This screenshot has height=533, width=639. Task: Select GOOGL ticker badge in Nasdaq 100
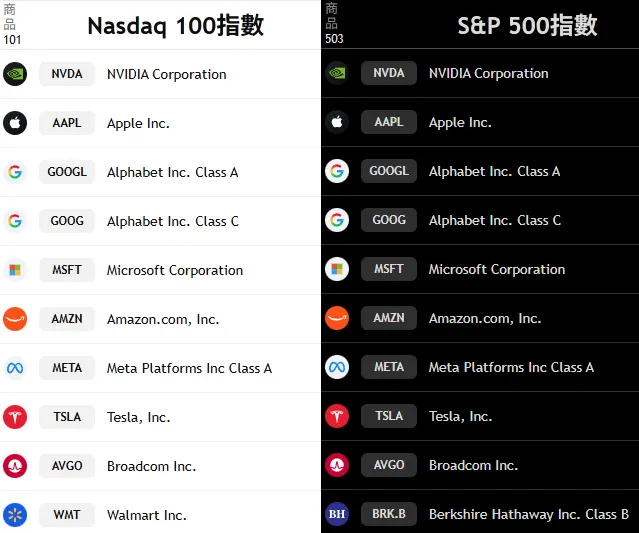pos(67,172)
